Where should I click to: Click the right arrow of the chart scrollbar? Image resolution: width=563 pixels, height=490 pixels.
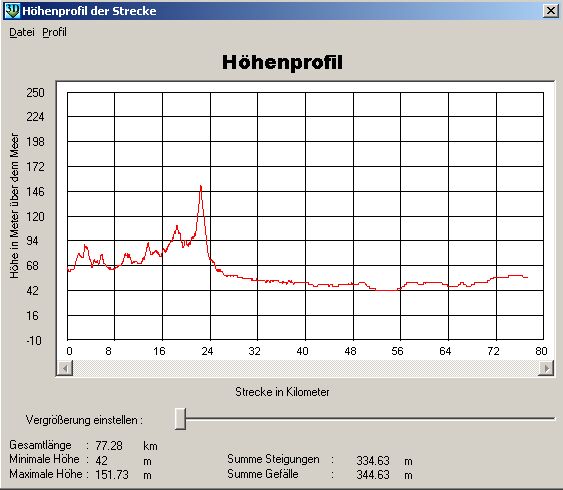click(x=546, y=368)
